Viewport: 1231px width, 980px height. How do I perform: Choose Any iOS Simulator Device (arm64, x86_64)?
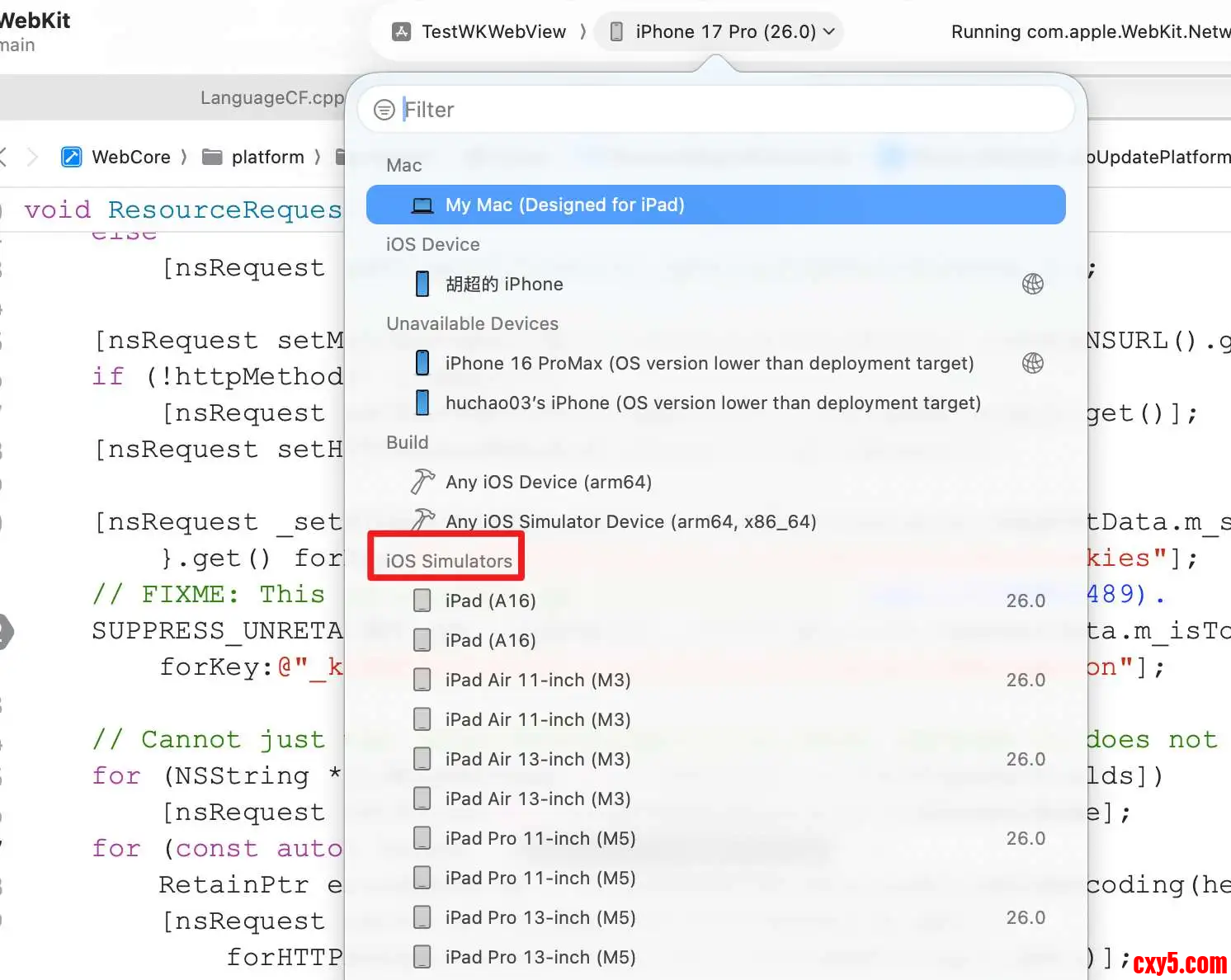point(630,521)
